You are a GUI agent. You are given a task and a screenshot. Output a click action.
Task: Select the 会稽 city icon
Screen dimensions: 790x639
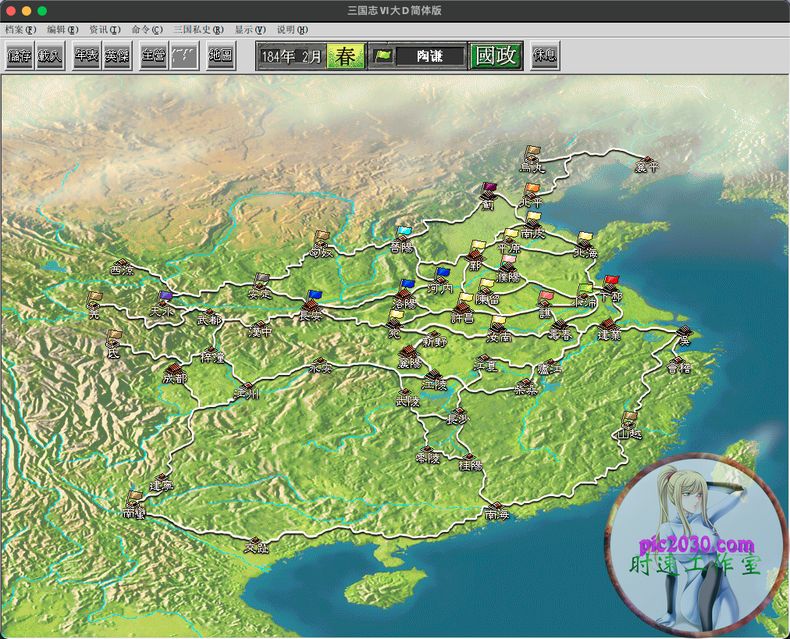click(678, 365)
